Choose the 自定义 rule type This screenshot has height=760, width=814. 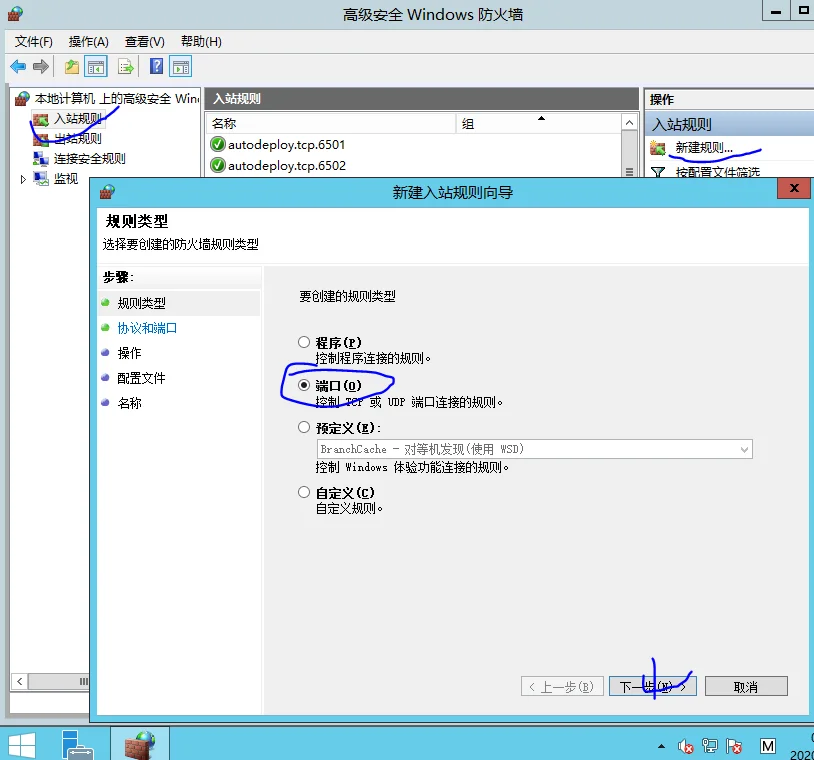[x=304, y=491]
